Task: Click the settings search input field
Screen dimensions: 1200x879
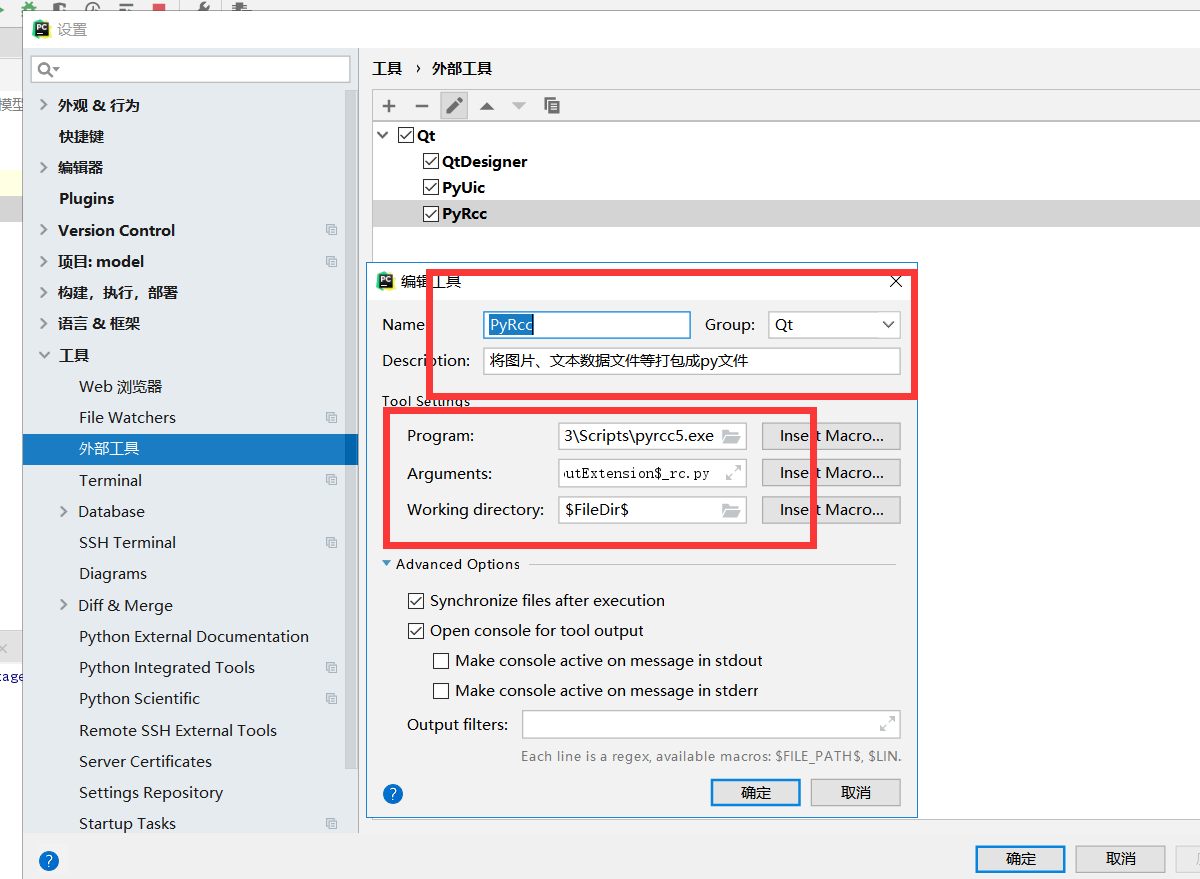Action: [x=190, y=70]
